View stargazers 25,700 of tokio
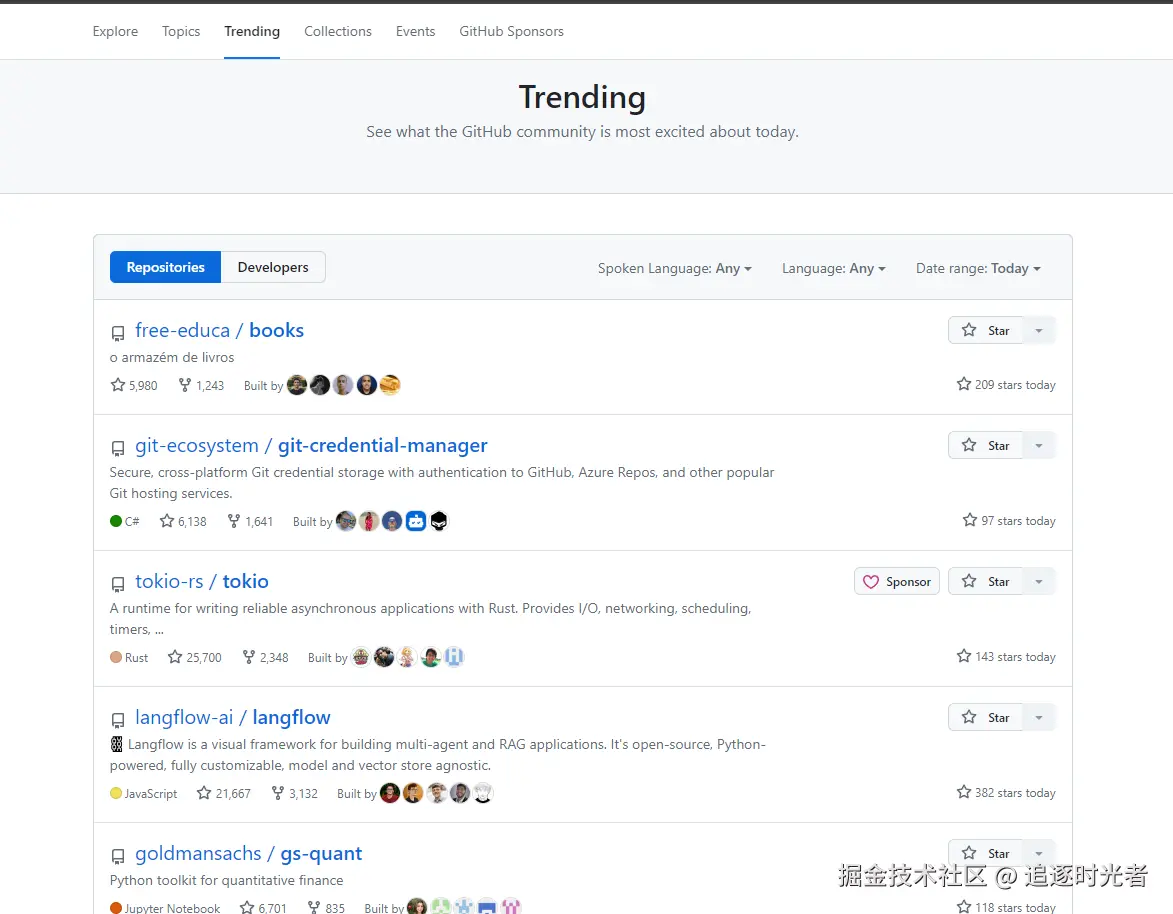This screenshot has height=914, width=1173. pyautogui.click(x=195, y=657)
